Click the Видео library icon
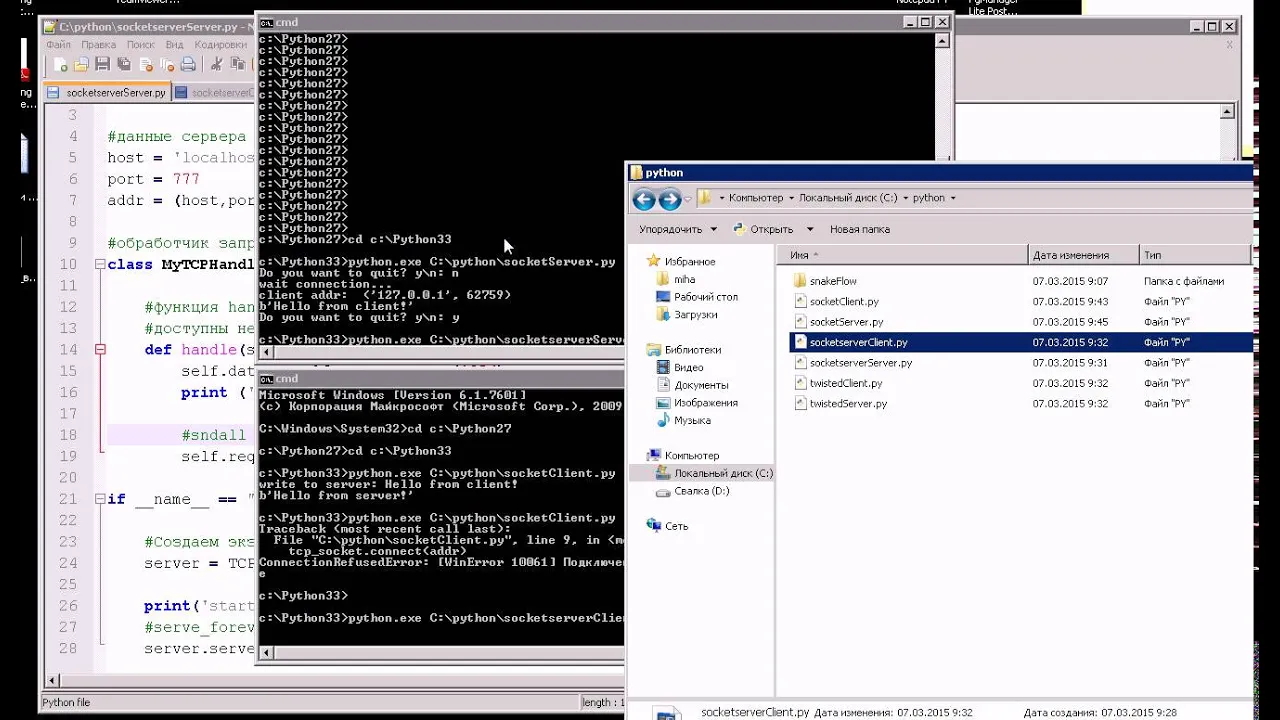 pyautogui.click(x=664, y=367)
